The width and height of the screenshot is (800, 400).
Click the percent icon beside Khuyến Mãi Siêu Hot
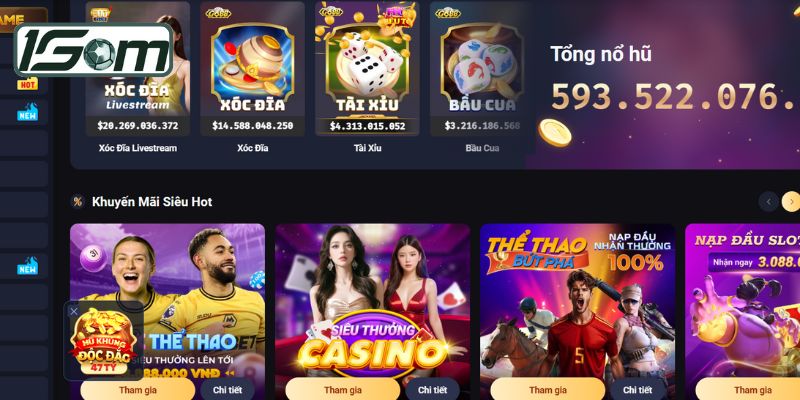tap(78, 202)
